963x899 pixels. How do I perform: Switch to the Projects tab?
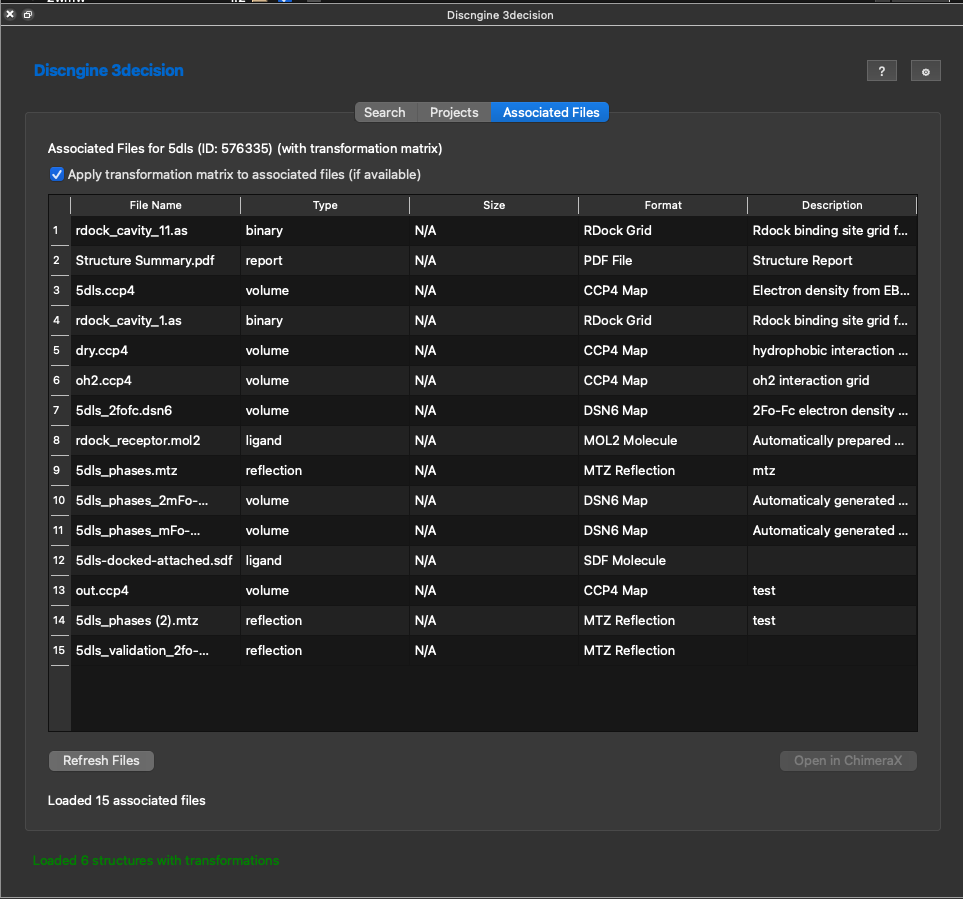coord(454,112)
